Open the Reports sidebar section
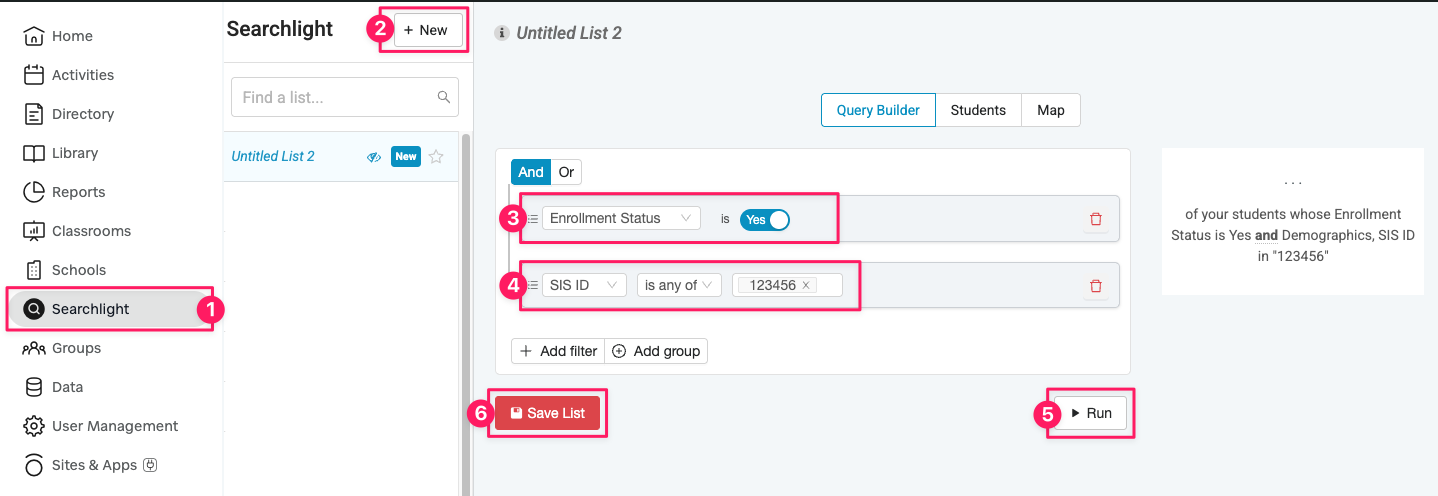 [78, 192]
